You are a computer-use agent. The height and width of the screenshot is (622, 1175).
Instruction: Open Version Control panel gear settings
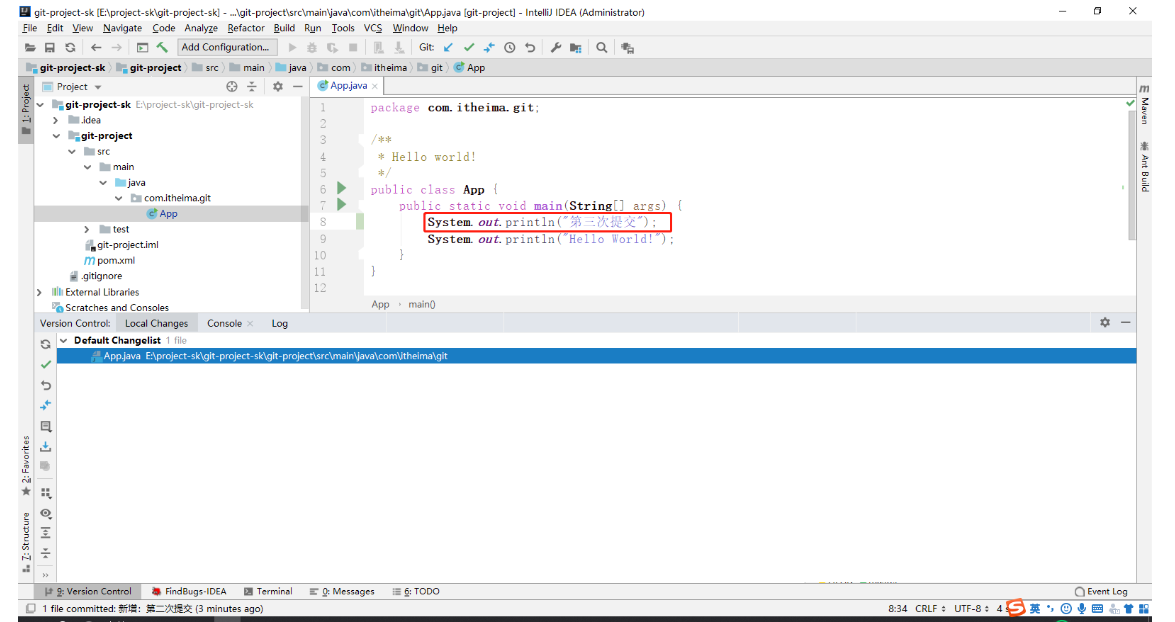(1105, 322)
